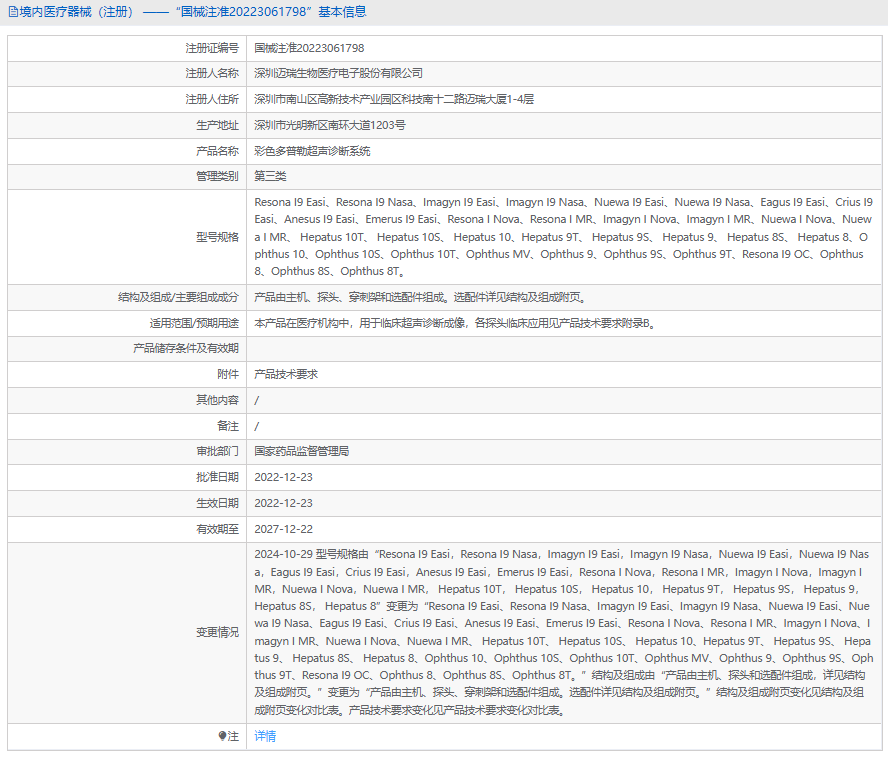Select the page title 境内医疗器械（注册）
This screenshot has width=888, height=760.
click(x=77, y=12)
